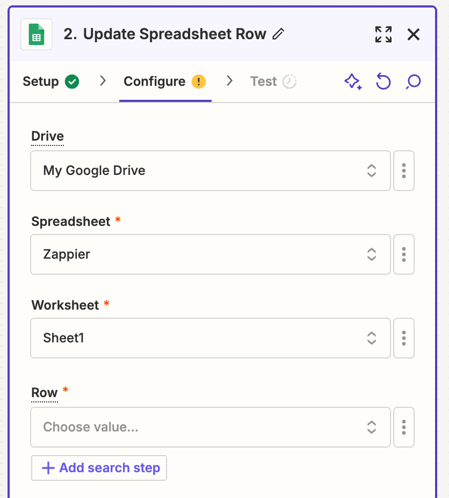Viewport: 449px width, 498px height.
Task: Close the Update Spreadsheet Row panel
Action: point(413,34)
